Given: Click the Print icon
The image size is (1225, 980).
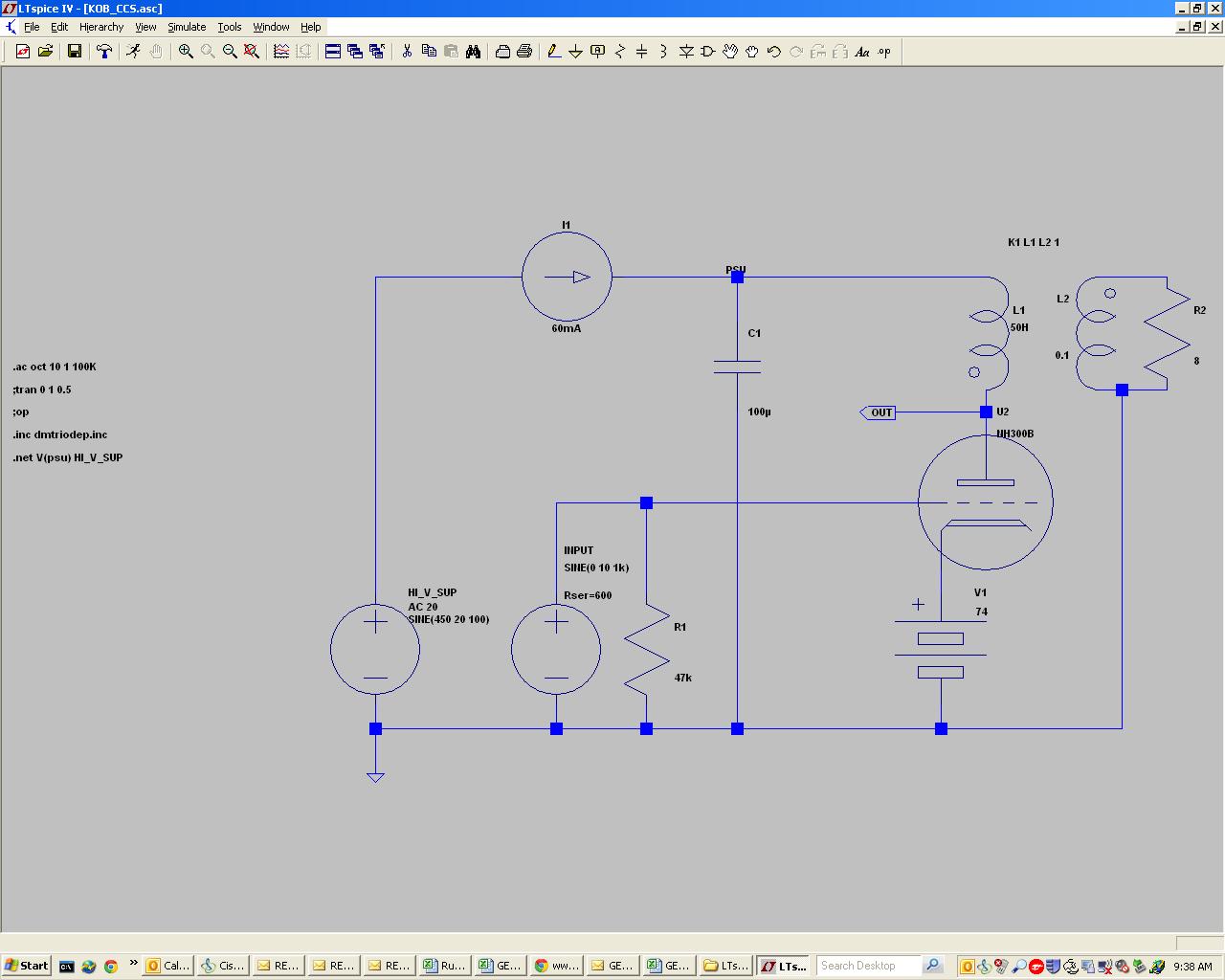Looking at the screenshot, I should pyautogui.click(x=524, y=52).
